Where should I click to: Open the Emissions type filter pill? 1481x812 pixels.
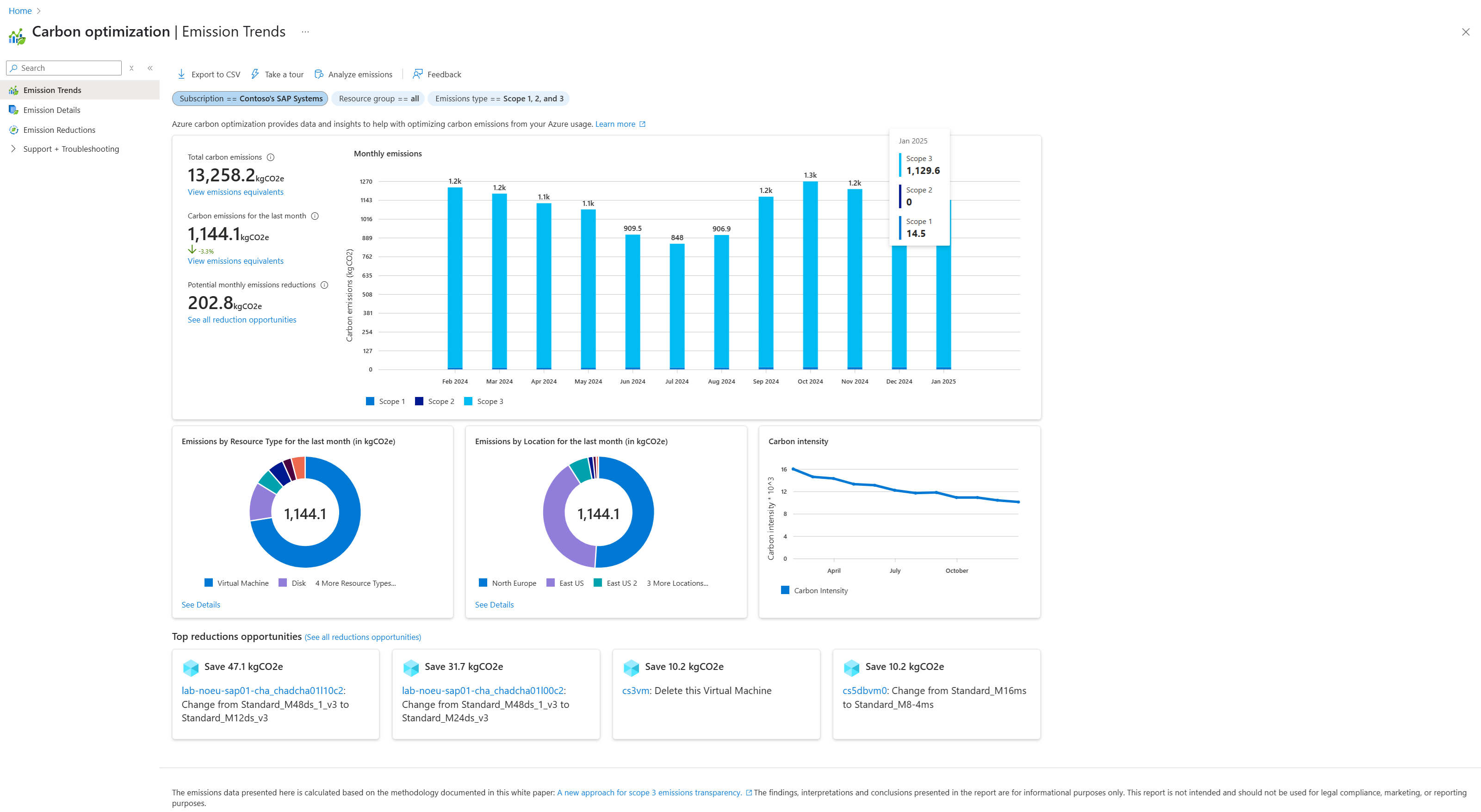coord(498,99)
